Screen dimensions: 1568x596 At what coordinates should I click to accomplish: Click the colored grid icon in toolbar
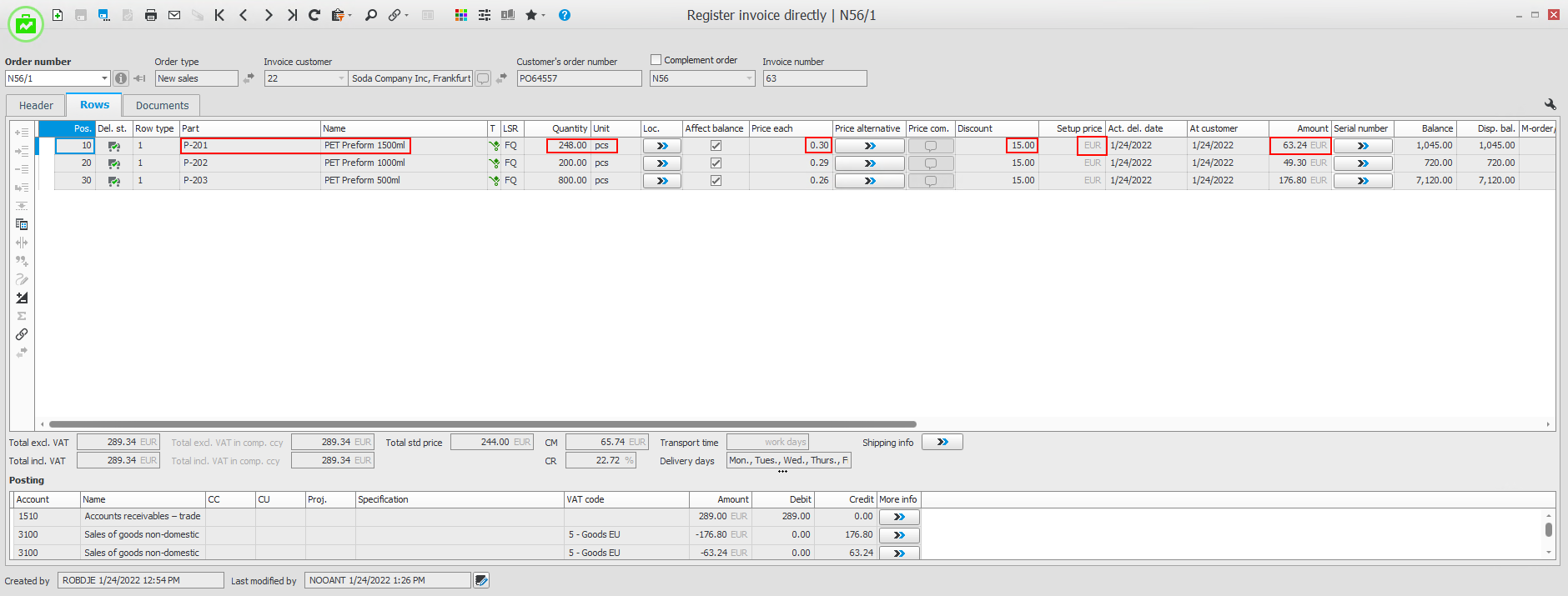point(461,15)
